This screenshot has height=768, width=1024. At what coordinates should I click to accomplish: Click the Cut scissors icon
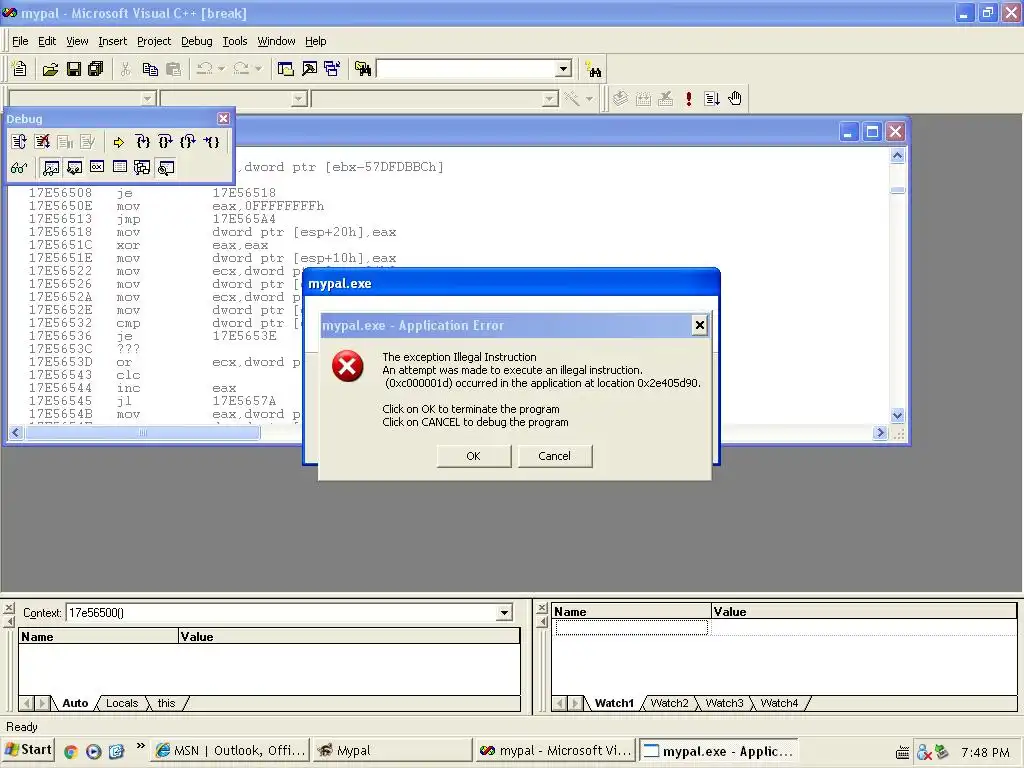(125, 69)
